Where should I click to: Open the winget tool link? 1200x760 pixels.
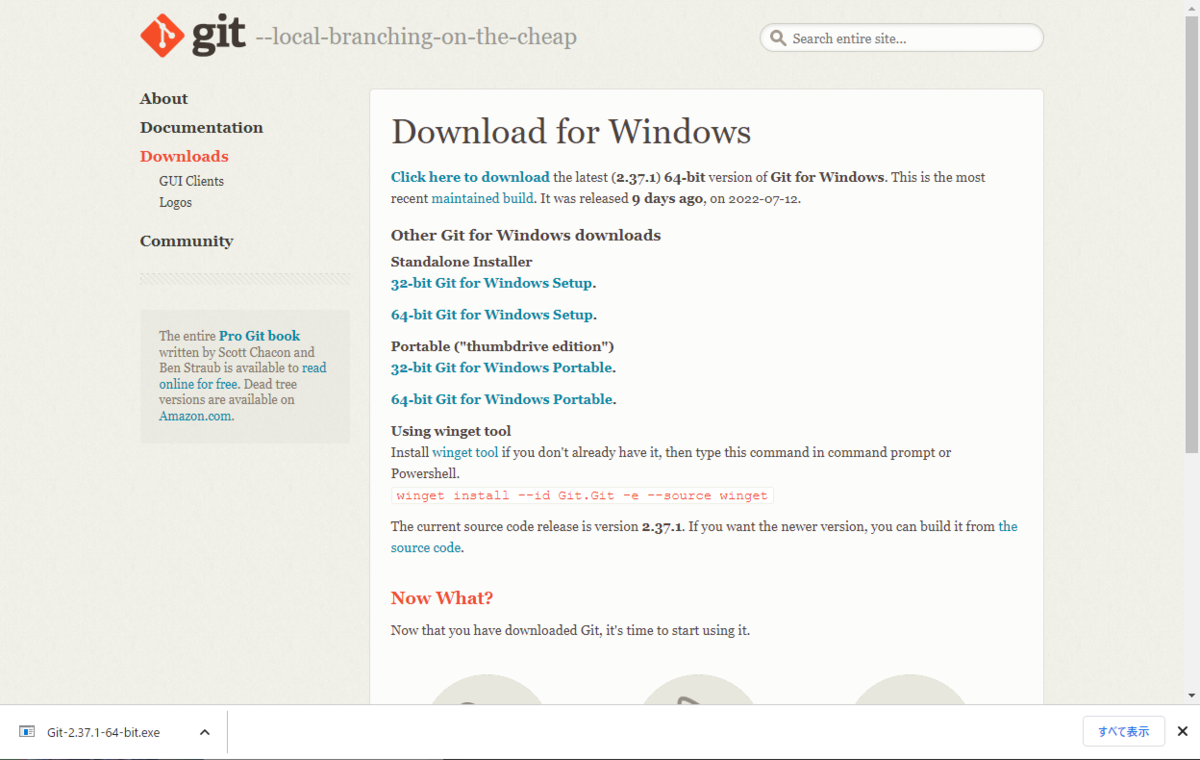[465, 452]
